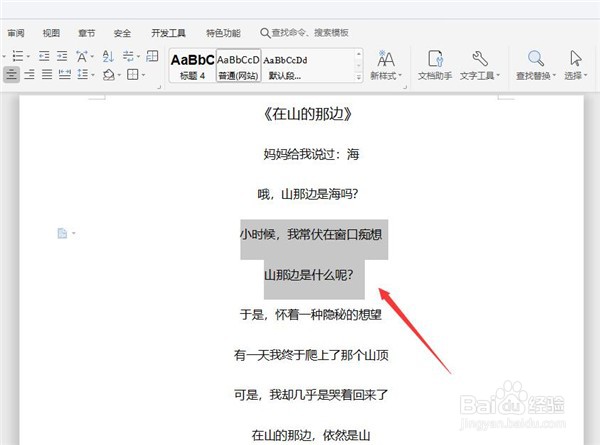600x445 pixels.
Task: Click line 可是，我却几乎是哭着回来了
Action: [x=311, y=394]
